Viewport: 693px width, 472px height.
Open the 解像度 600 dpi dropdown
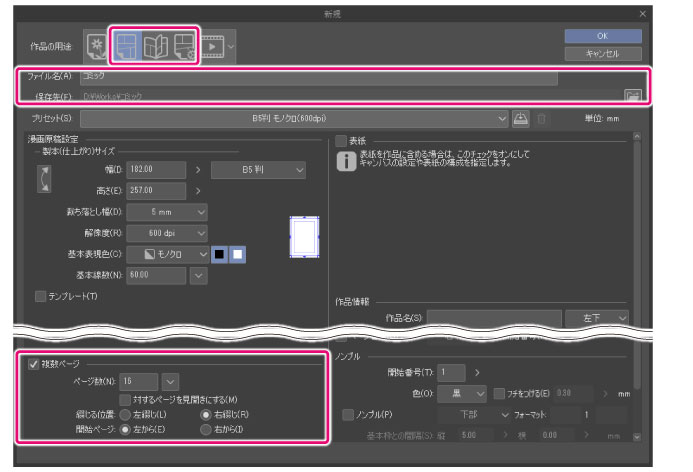(x=167, y=233)
